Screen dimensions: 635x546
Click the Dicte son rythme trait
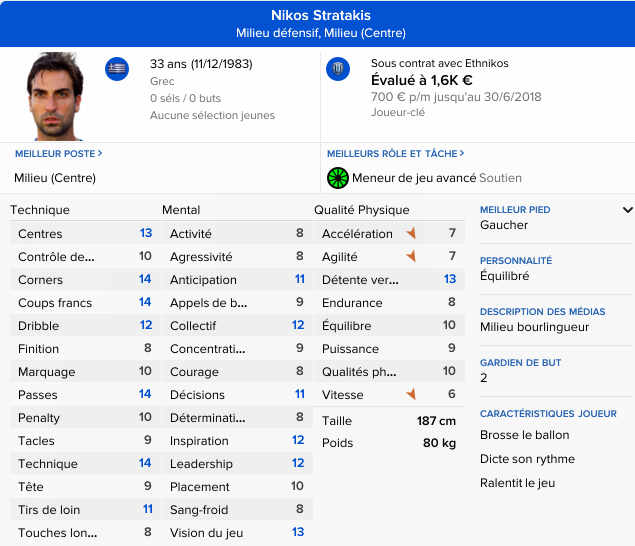(527, 459)
